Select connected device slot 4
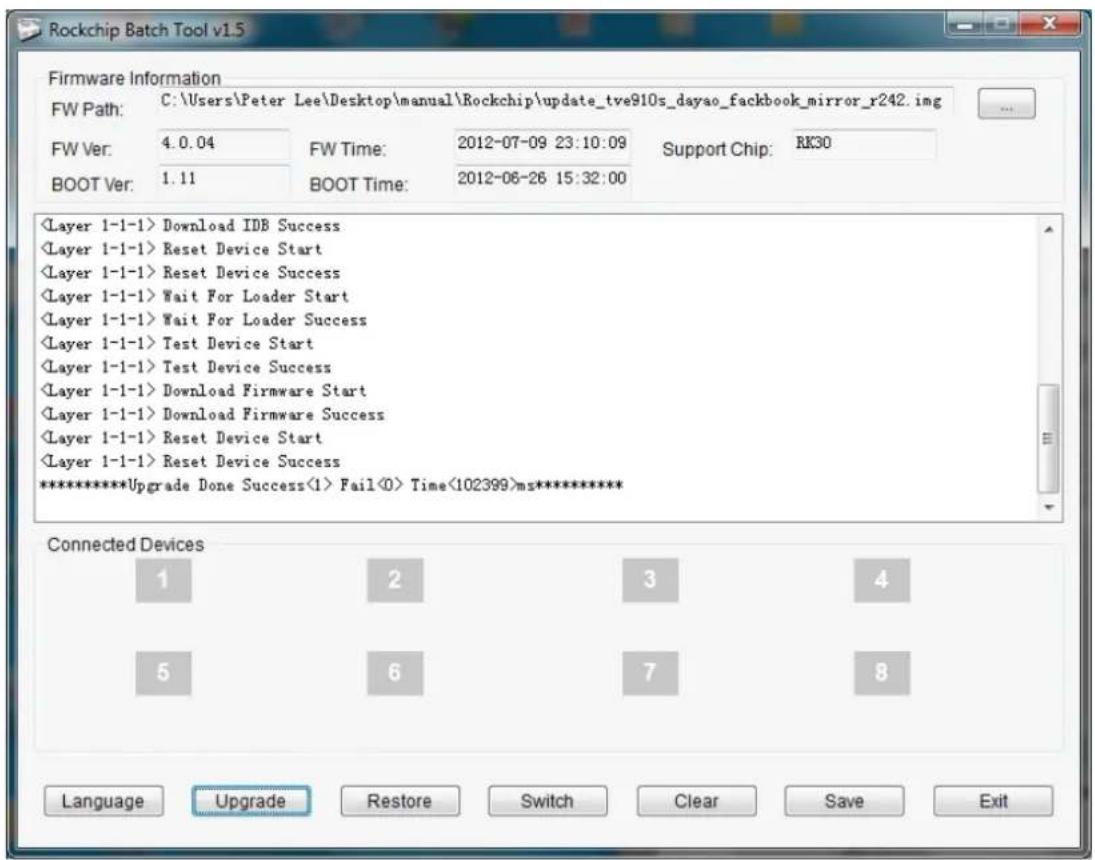The height and width of the screenshot is (860, 1095). [x=881, y=579]
